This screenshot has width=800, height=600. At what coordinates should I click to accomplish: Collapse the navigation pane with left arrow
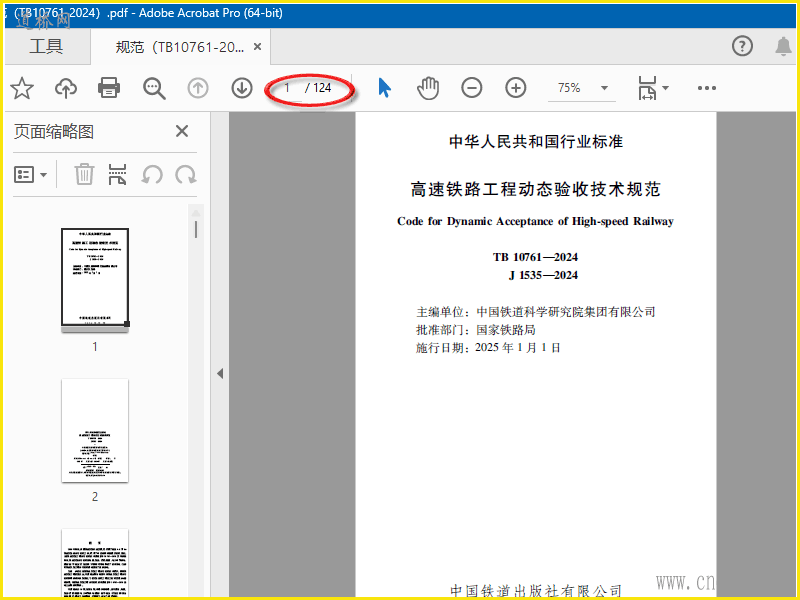(x=220, y=373)
